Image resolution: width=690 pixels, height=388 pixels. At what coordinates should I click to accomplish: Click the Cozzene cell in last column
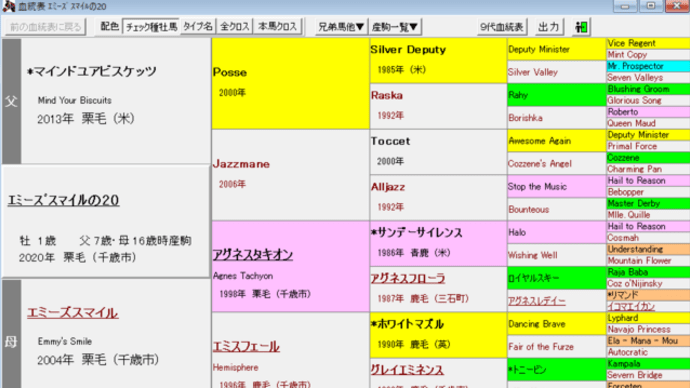[x=648, y=157]
